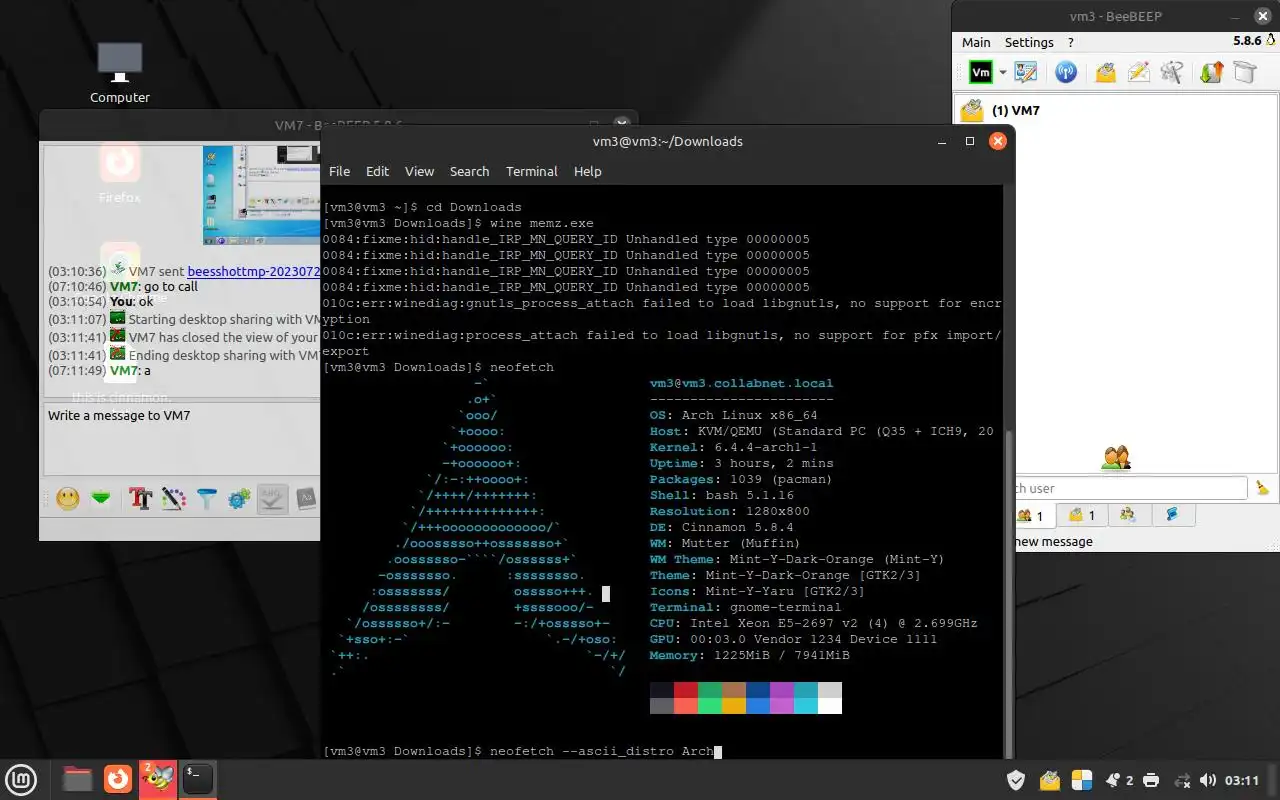Click the broom clear-search icon
Viewport: 1280px width, 800px height.
(1262, 488)
